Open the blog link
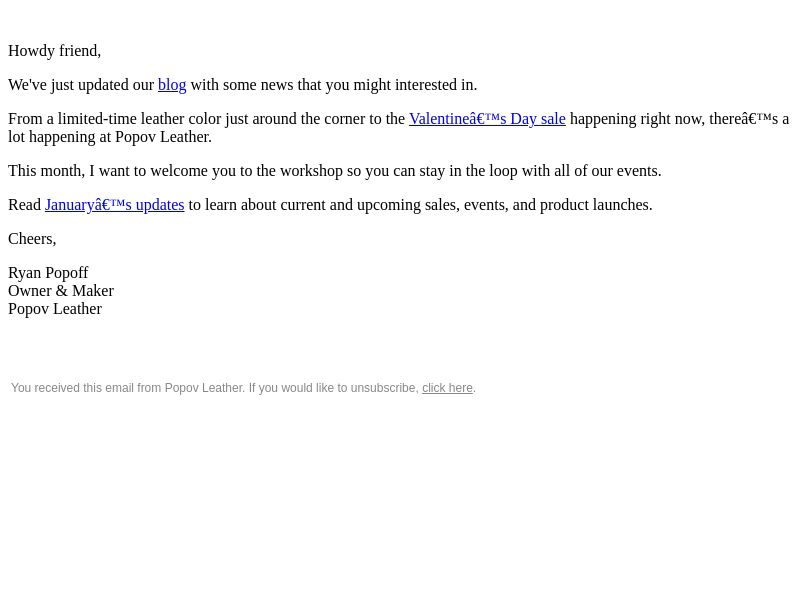Viewport: 800px width, 600px height. (172, 85)
